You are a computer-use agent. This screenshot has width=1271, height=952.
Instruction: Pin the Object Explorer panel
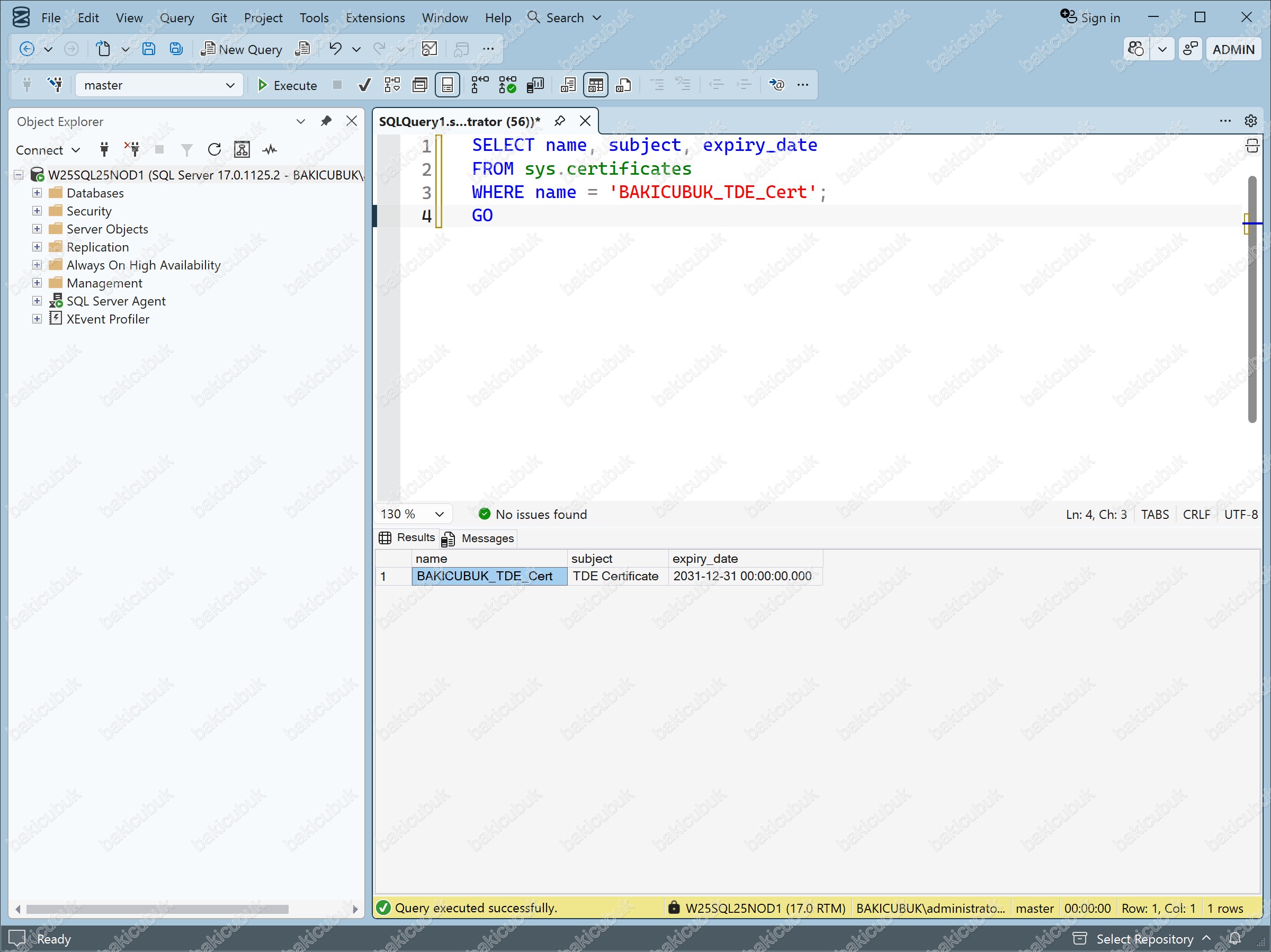326,121
